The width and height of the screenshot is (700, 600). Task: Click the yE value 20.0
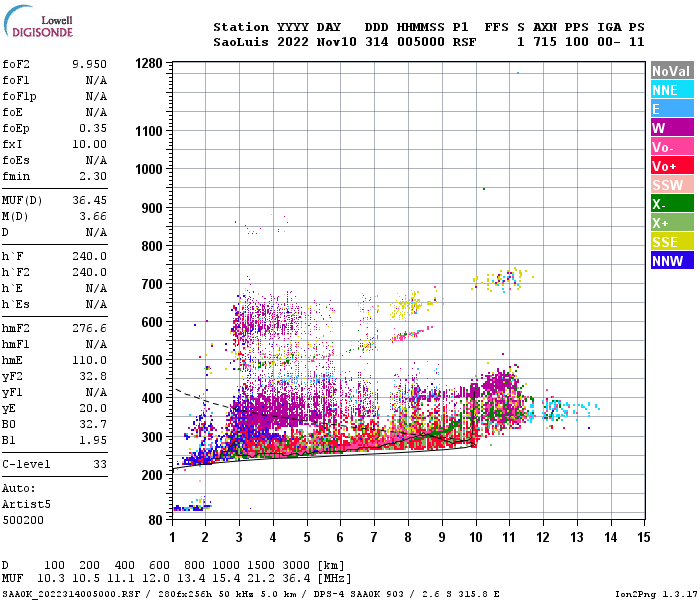tap(93, 408)
